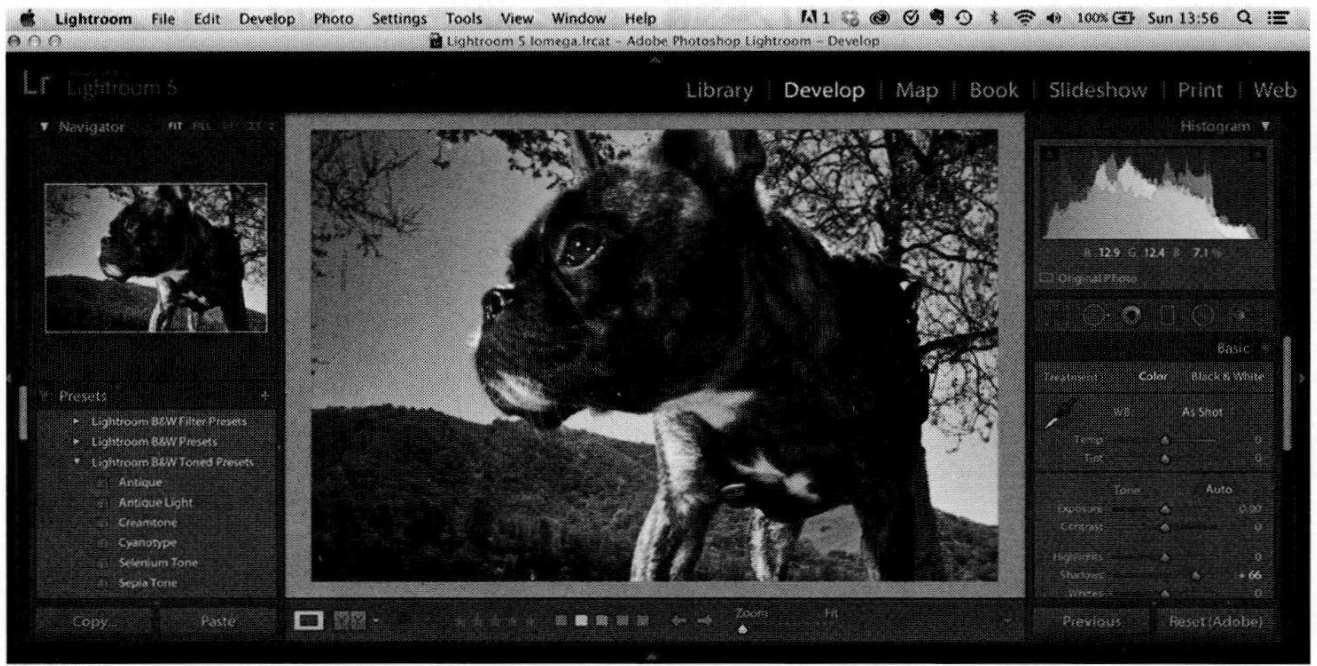
Task: Open the Web module
Action: (x=1274, y=90)
